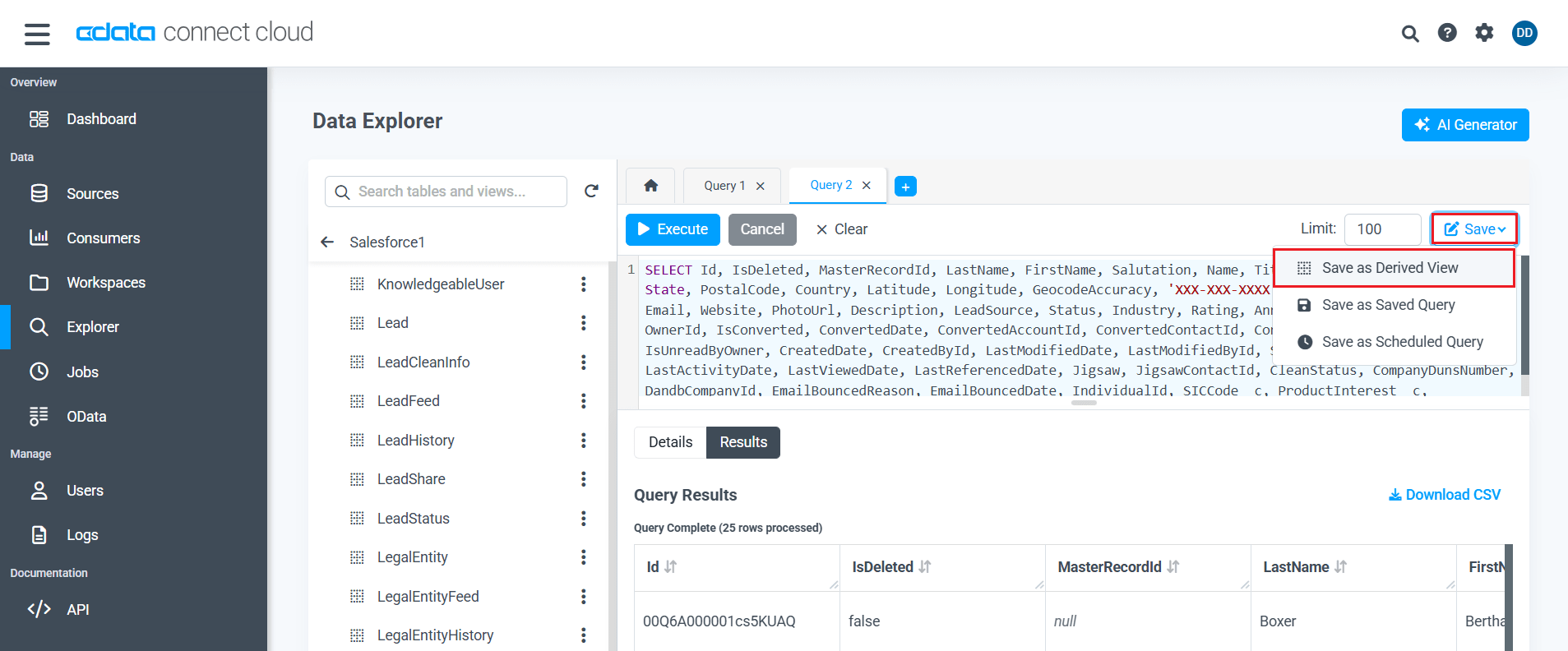Sort results by IsDeleted column

coord(925,567)
